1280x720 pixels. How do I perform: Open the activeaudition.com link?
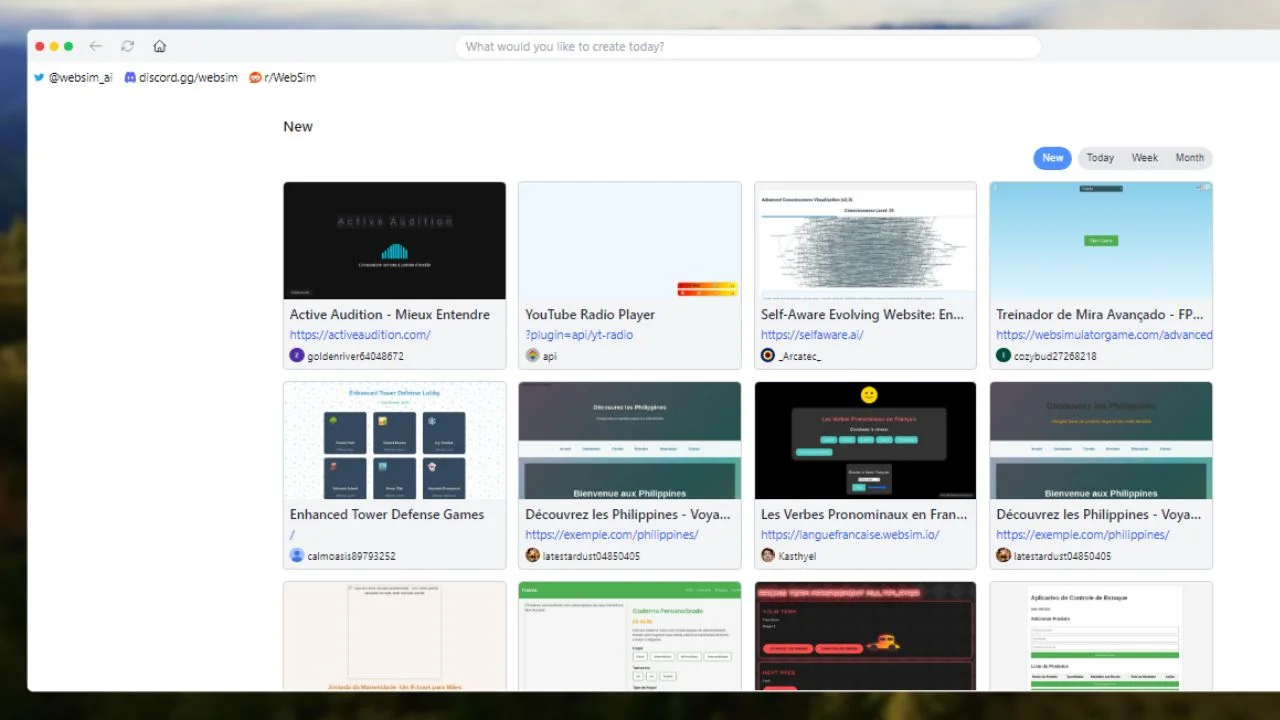(360, 335)
